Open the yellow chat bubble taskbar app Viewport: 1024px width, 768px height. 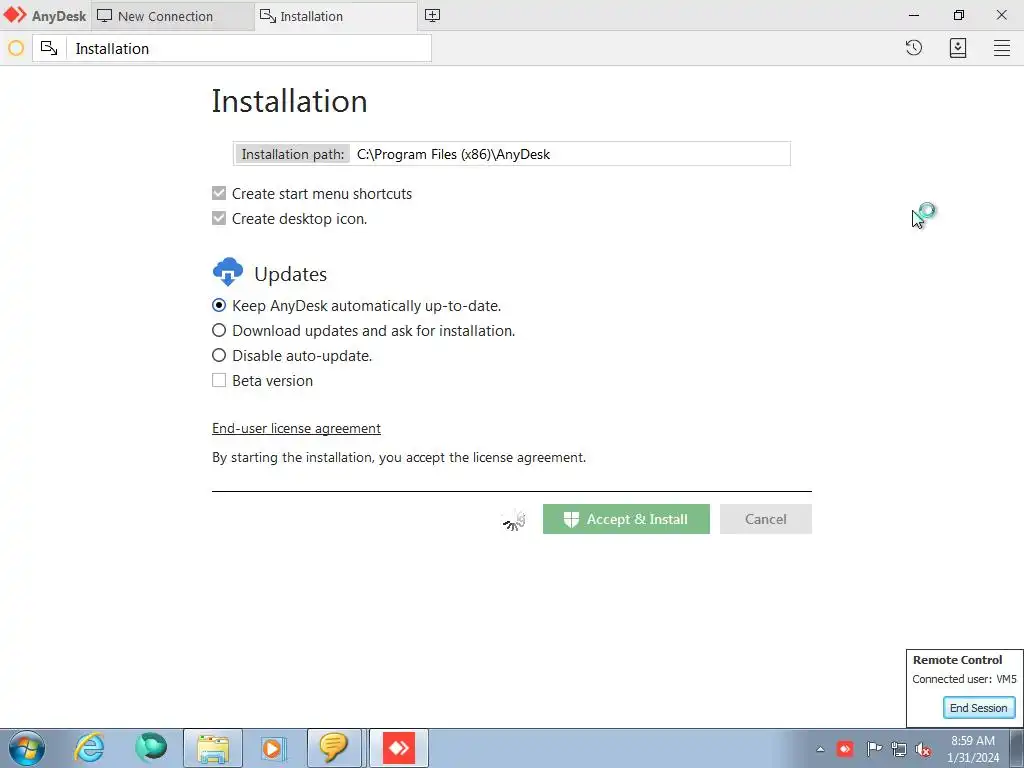tap(334, 748)
